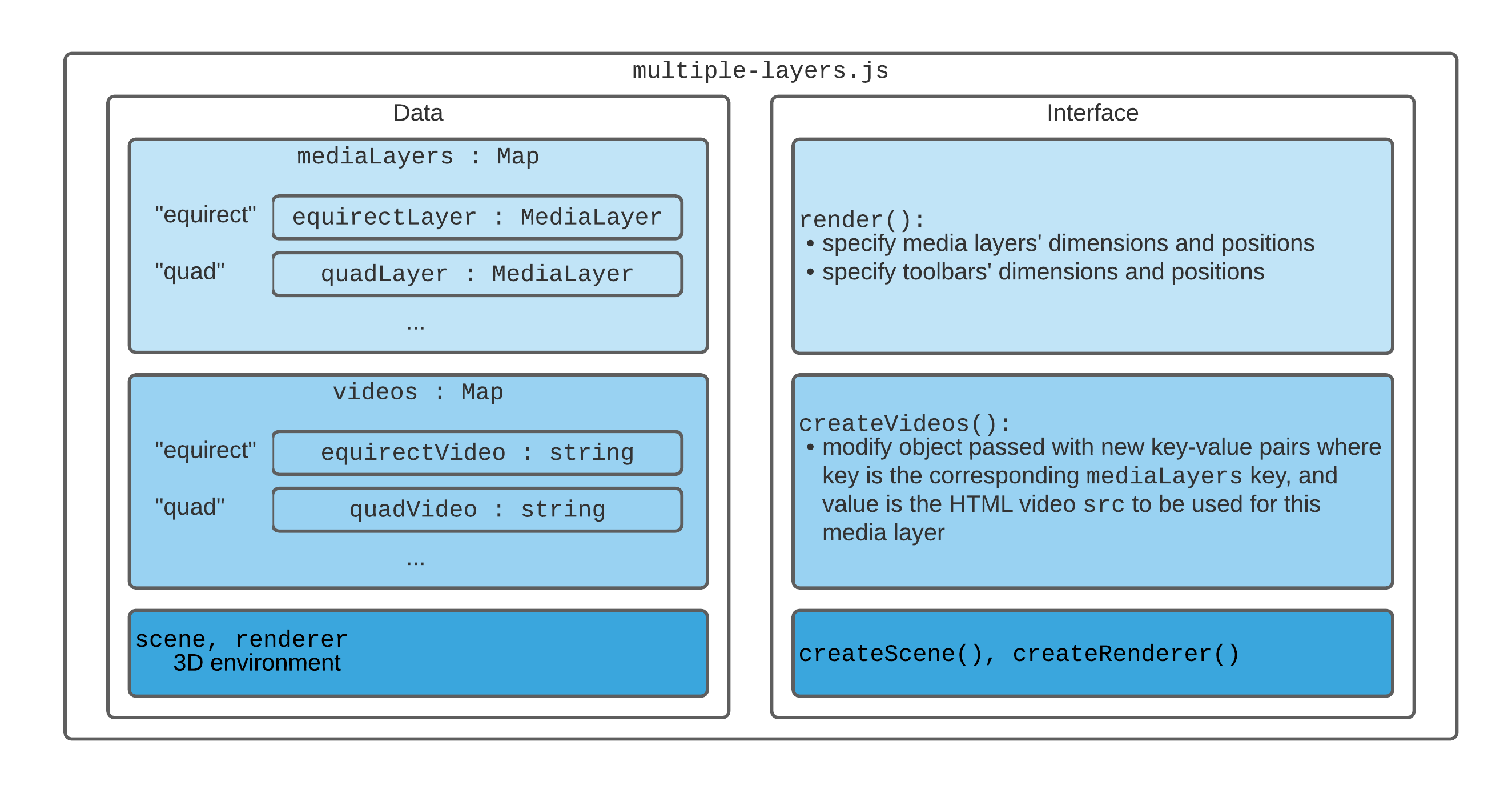Click the "quad" key in mediaLayers
The width and height of the screenshot is (1512, 797).
(x=190, y=272)
